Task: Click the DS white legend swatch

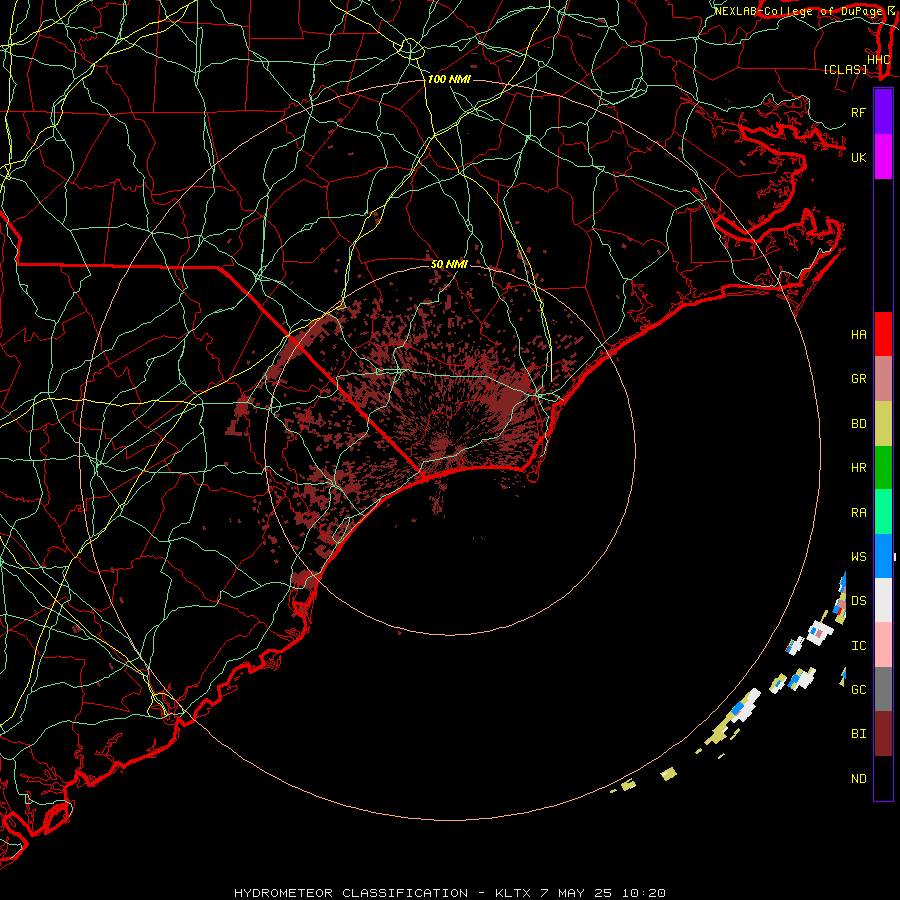Action: click(x=883, y=600)
